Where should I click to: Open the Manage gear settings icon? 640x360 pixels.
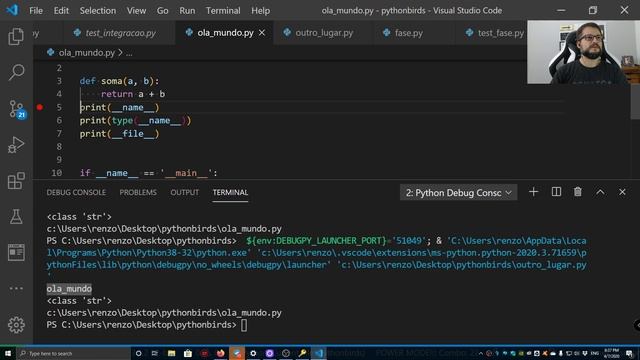click(16, 325)
